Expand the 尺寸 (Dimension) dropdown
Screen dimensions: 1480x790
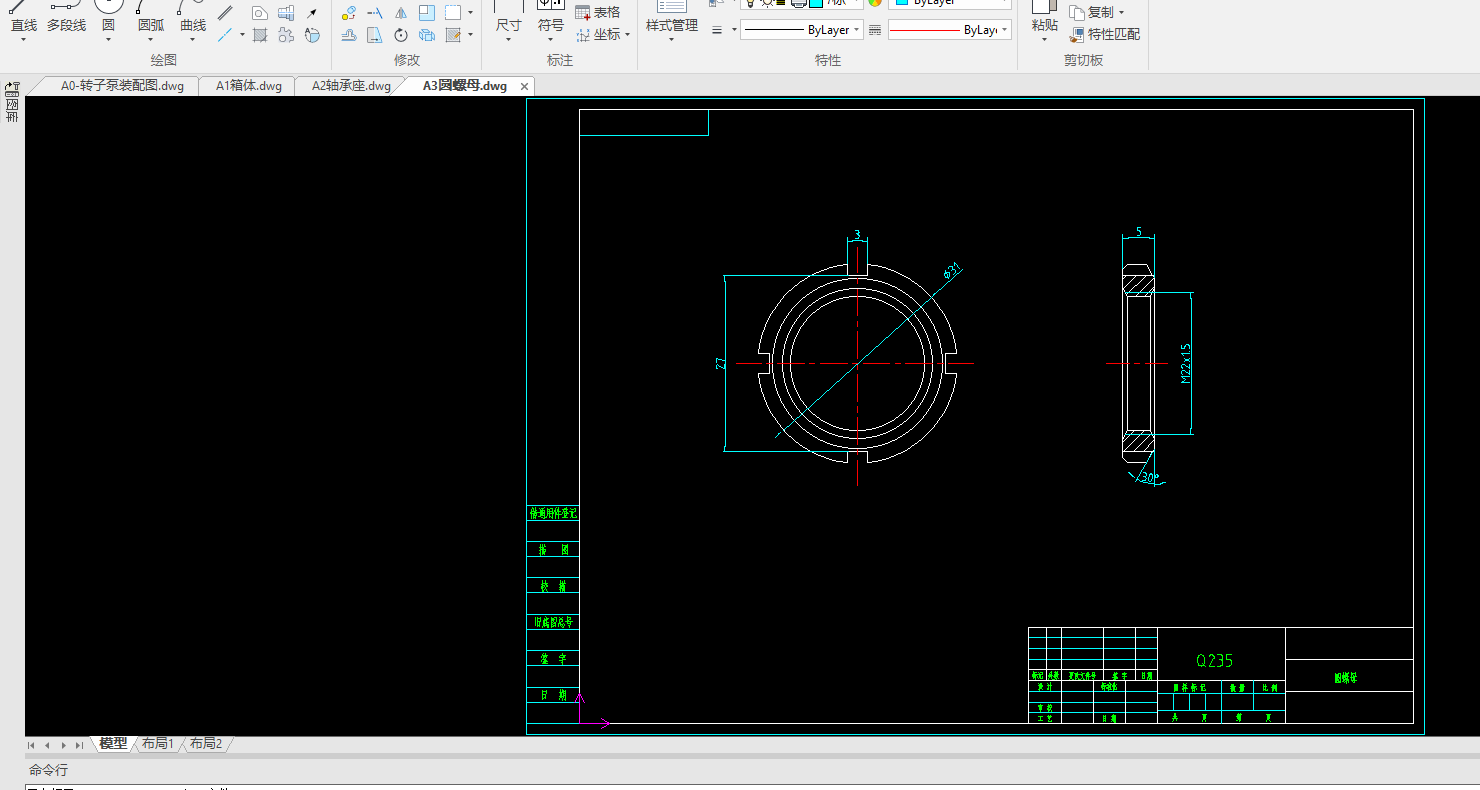(x=508, y=39)
